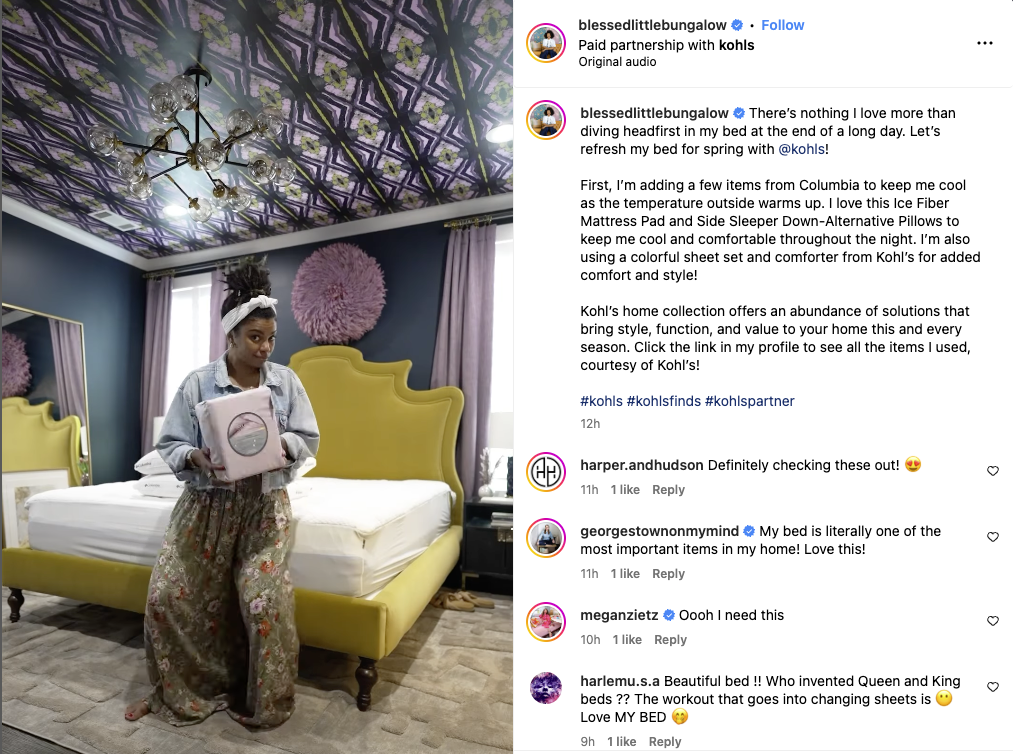Like georgestownonmymind's comment with heart icon
Image resolution: width=1013 pixels, height=754 pixels.
[993, 537]
